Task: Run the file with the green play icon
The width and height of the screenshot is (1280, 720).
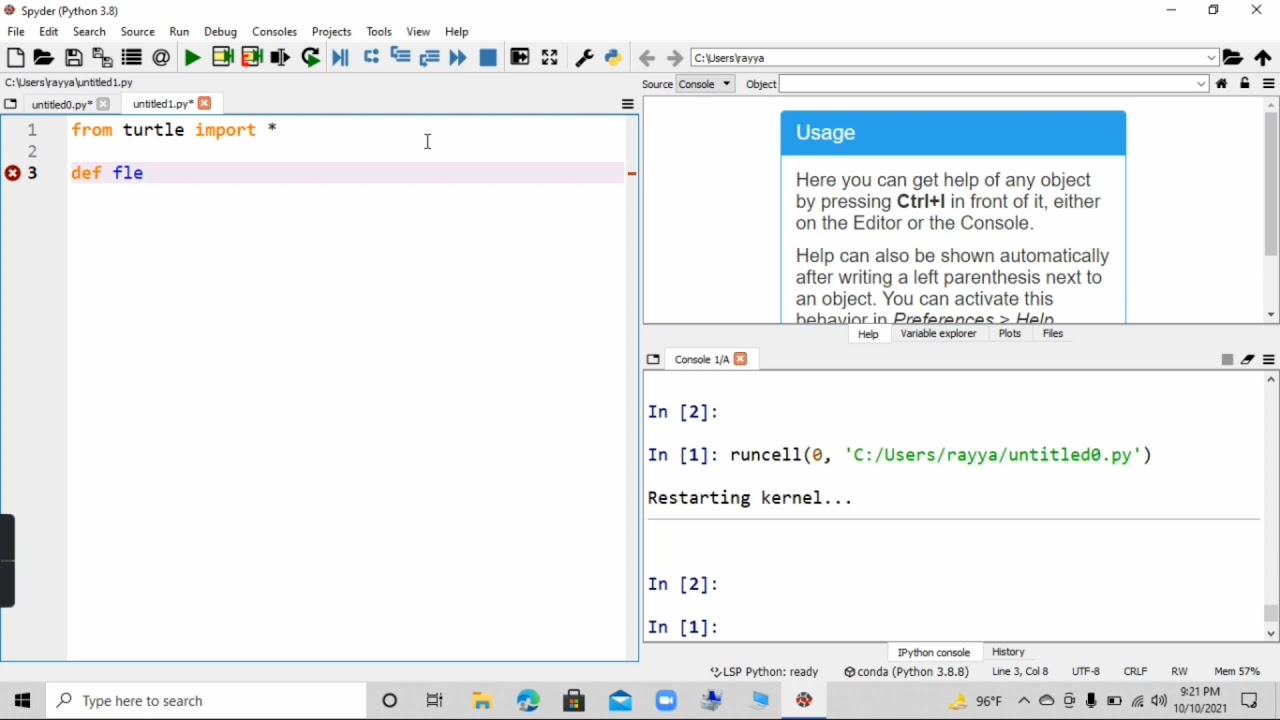Action: pyautogui.click(x=192, y=58)
